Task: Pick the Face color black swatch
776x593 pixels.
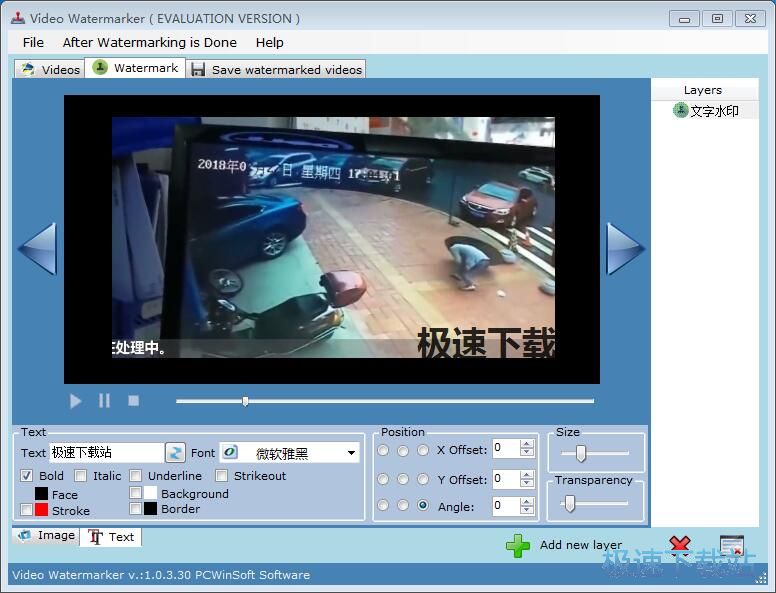Action: (42, 494)
